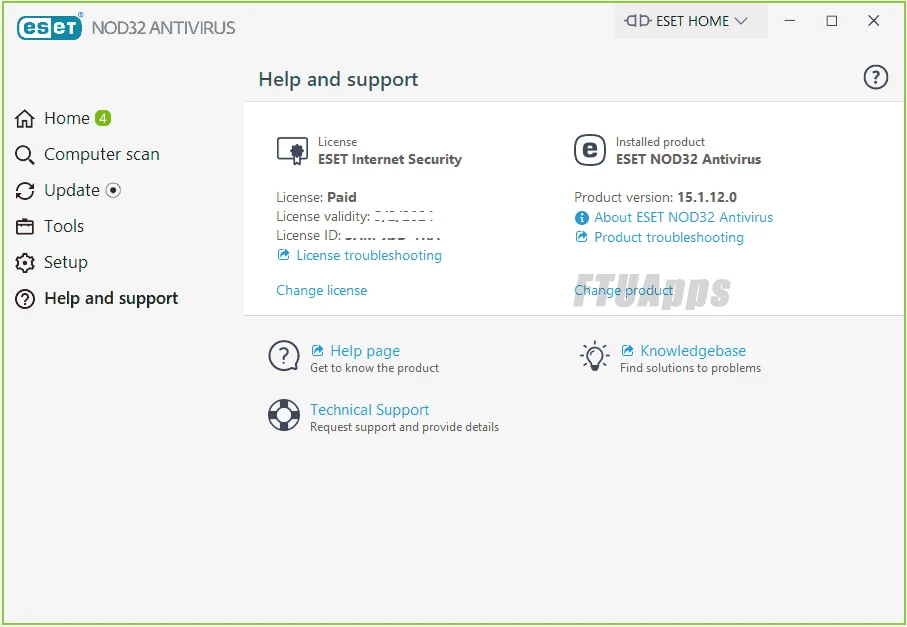Screen dimensions: 907x627
Task: Maximize the ESET window
Action: click(832, 21)
